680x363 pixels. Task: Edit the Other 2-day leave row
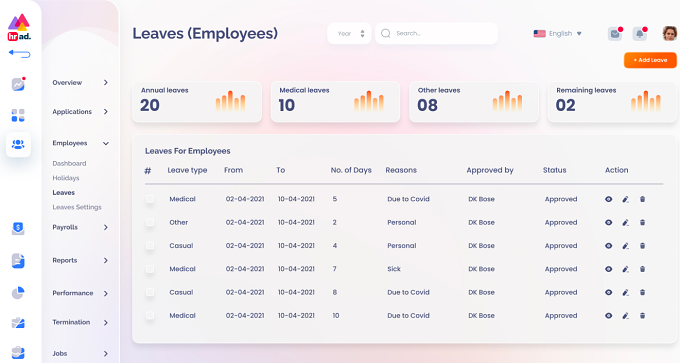625,222
